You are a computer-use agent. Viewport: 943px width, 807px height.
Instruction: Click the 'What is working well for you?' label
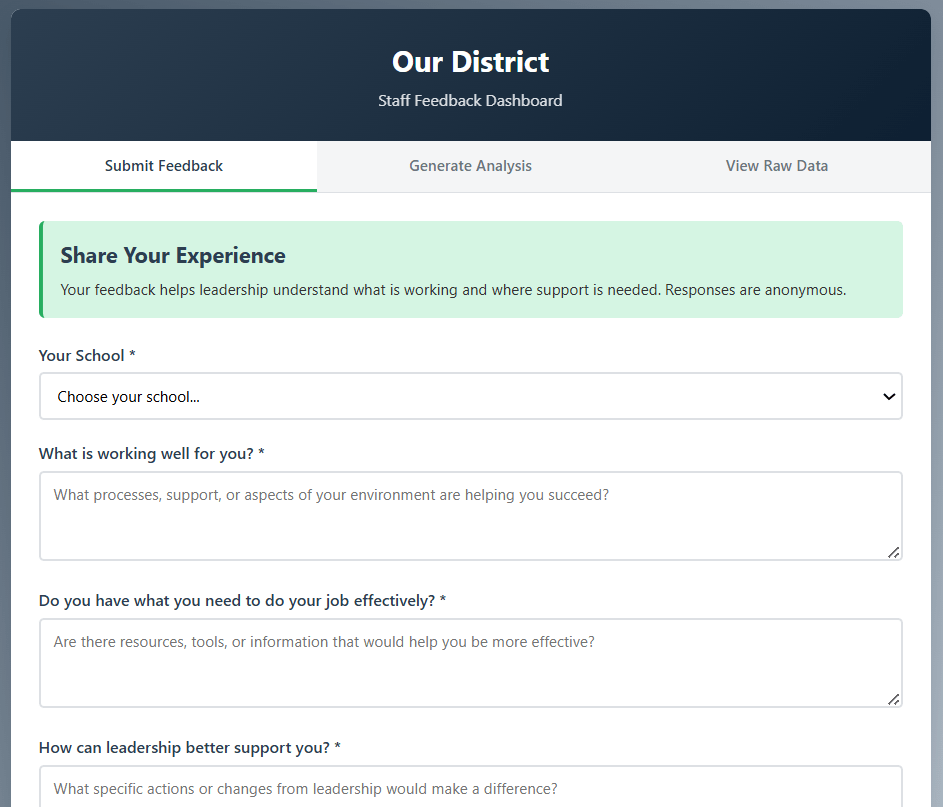(x=152, y=454)
